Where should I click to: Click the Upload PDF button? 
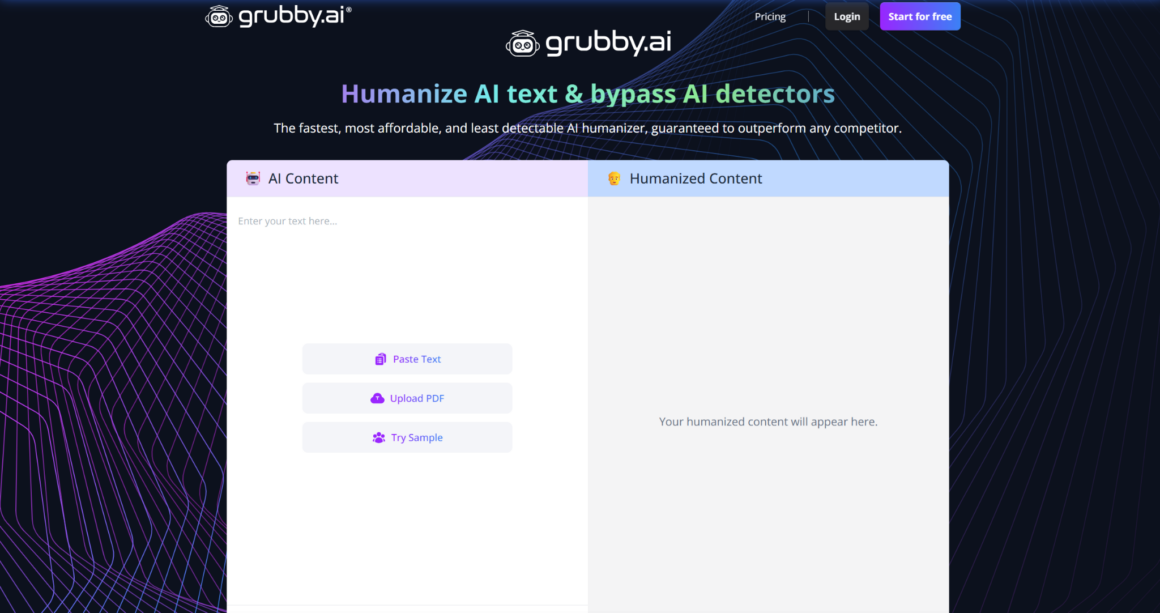pos(407,398)
